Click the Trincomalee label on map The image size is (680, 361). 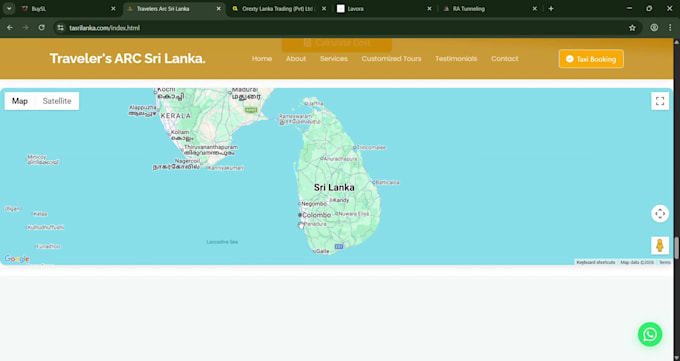pyautogui.click(x=371, y=148)
